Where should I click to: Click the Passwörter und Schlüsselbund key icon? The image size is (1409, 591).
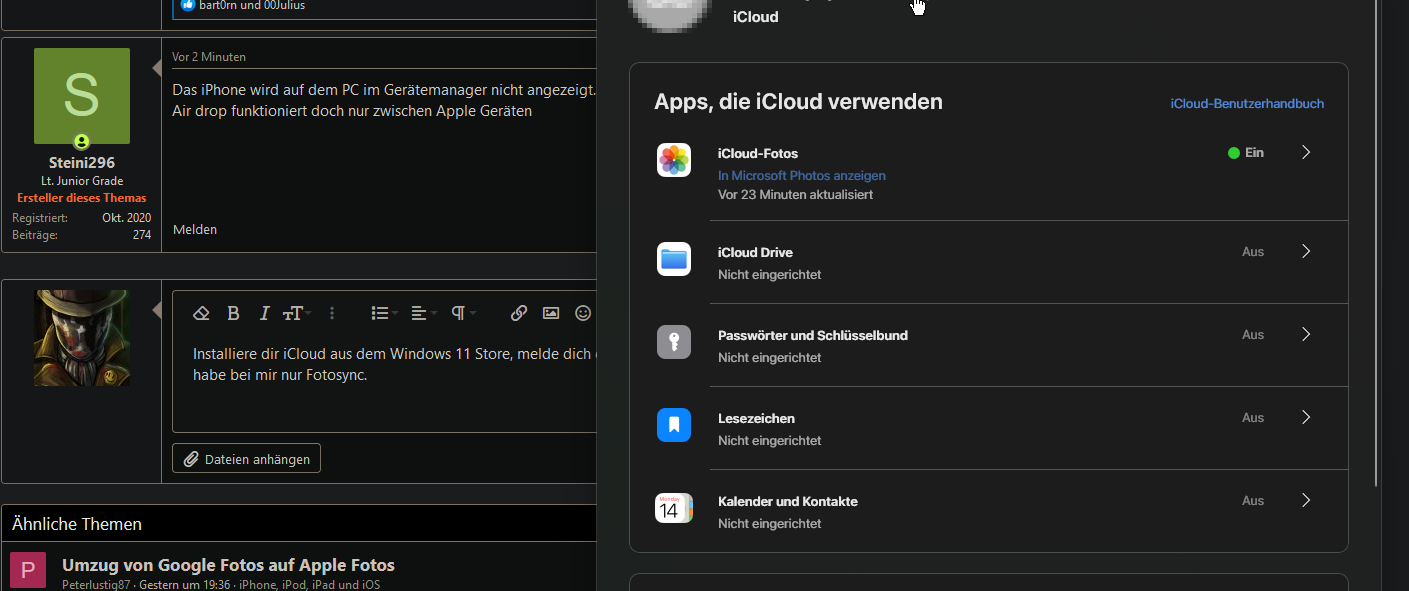pyautogui.click(x=674, y=342)
